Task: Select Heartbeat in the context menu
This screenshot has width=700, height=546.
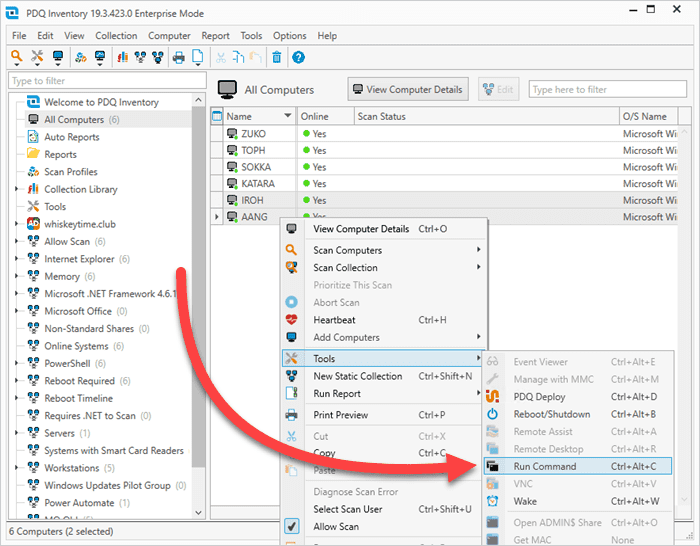Action: (384, 320)
